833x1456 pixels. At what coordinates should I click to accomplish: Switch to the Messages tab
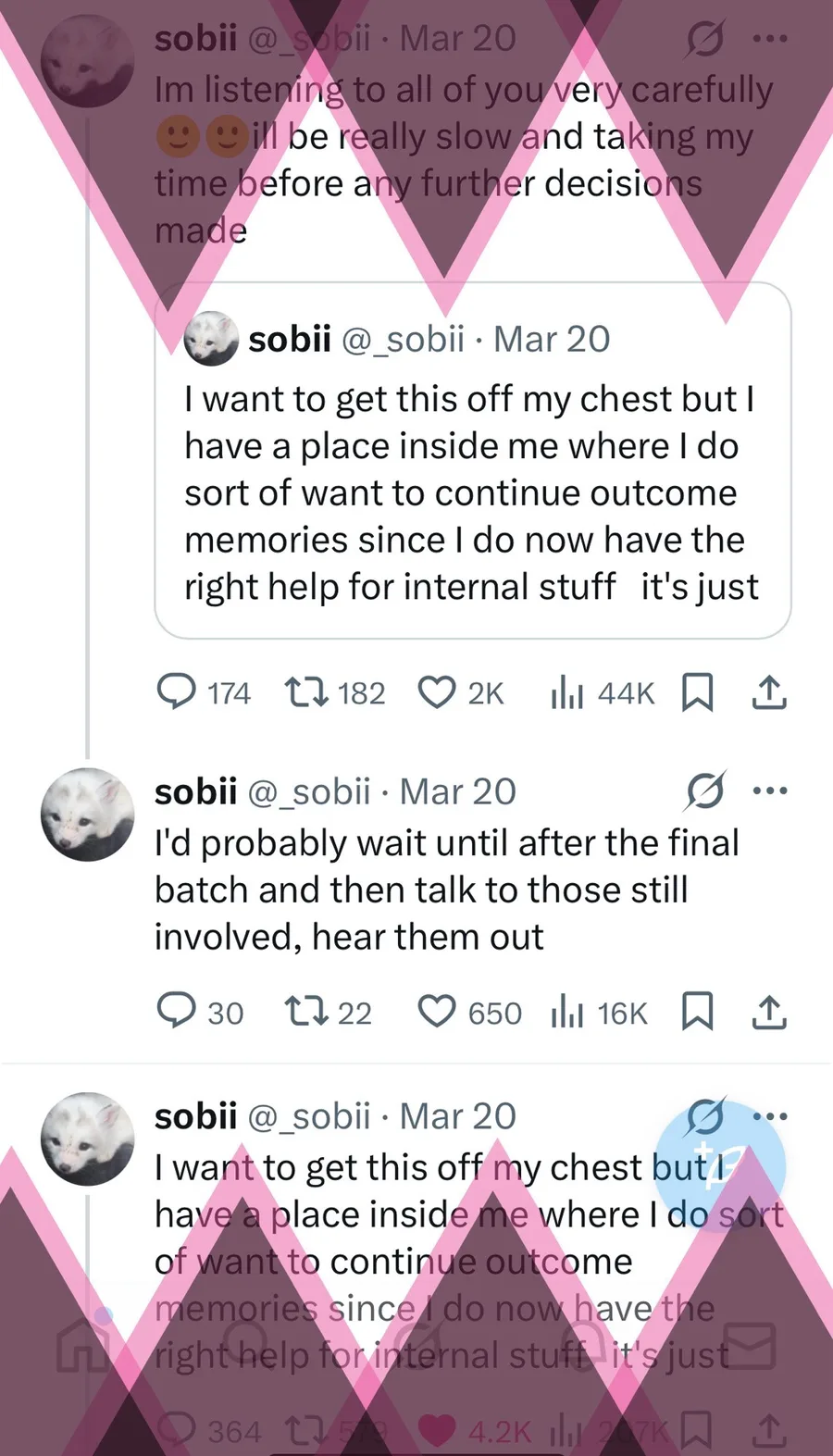click(750, 1347)
